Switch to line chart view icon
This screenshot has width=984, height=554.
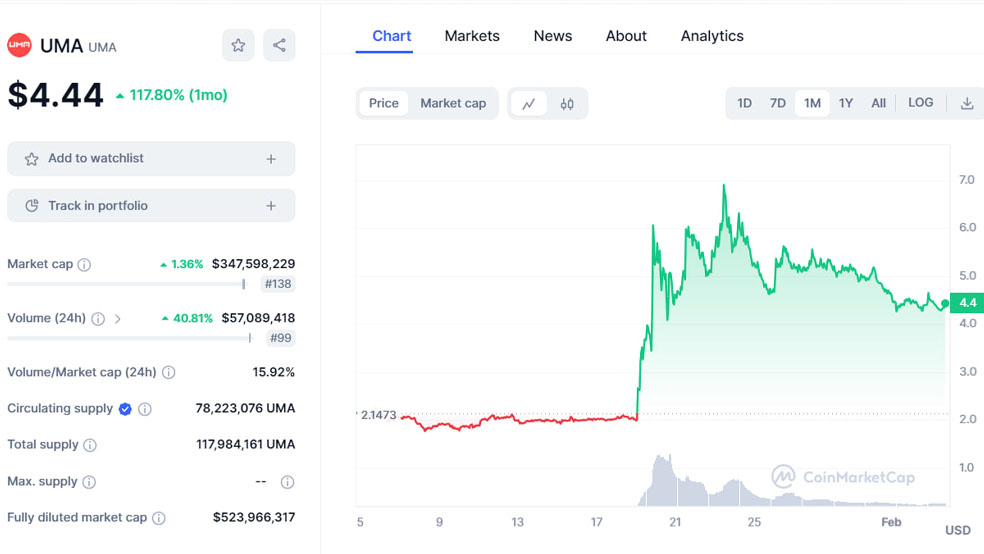(x=528, y=104)
